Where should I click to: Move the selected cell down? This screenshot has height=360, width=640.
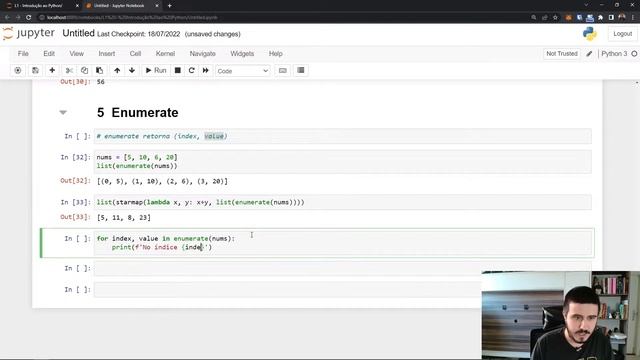(x=132, y=71)
